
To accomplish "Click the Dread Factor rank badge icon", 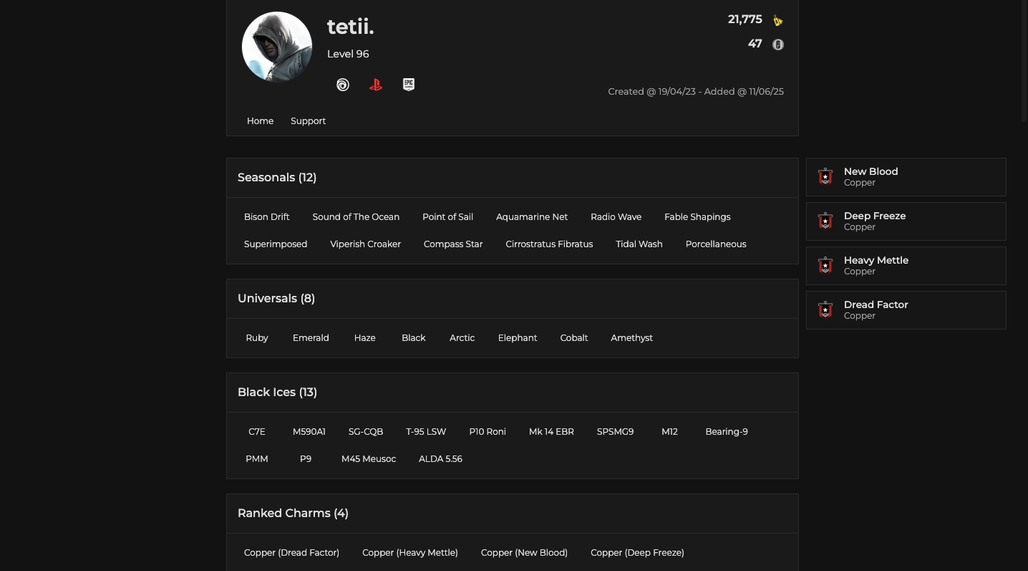I will (825, 310).
